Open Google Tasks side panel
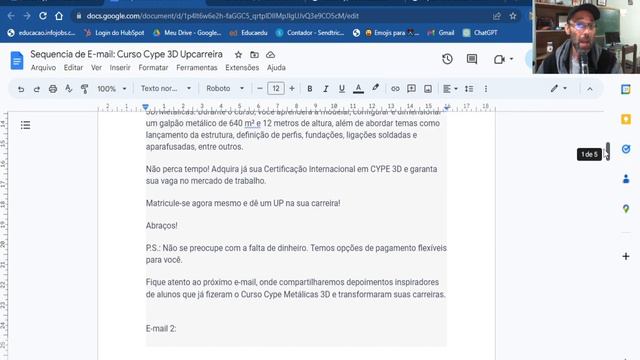The height and width of the screenshot is (360, 640). click(x=626, y=149)
